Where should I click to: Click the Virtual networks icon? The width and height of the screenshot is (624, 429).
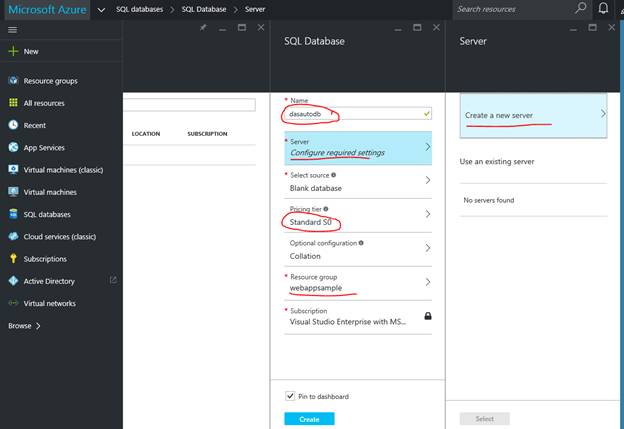tap(13, 303)
